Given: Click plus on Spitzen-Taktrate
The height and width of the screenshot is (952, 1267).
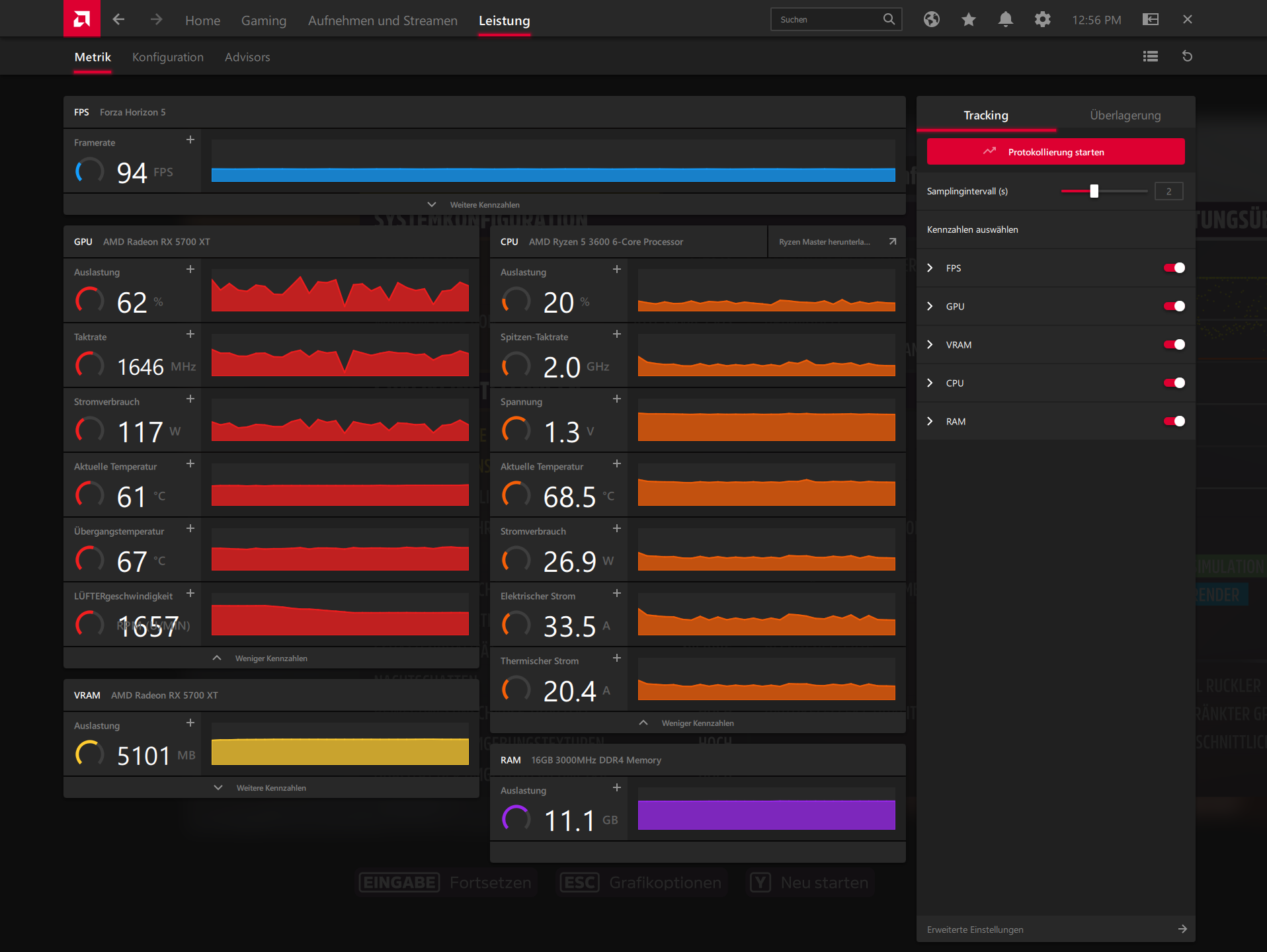Looking at the screenshot, I should 617,334.
